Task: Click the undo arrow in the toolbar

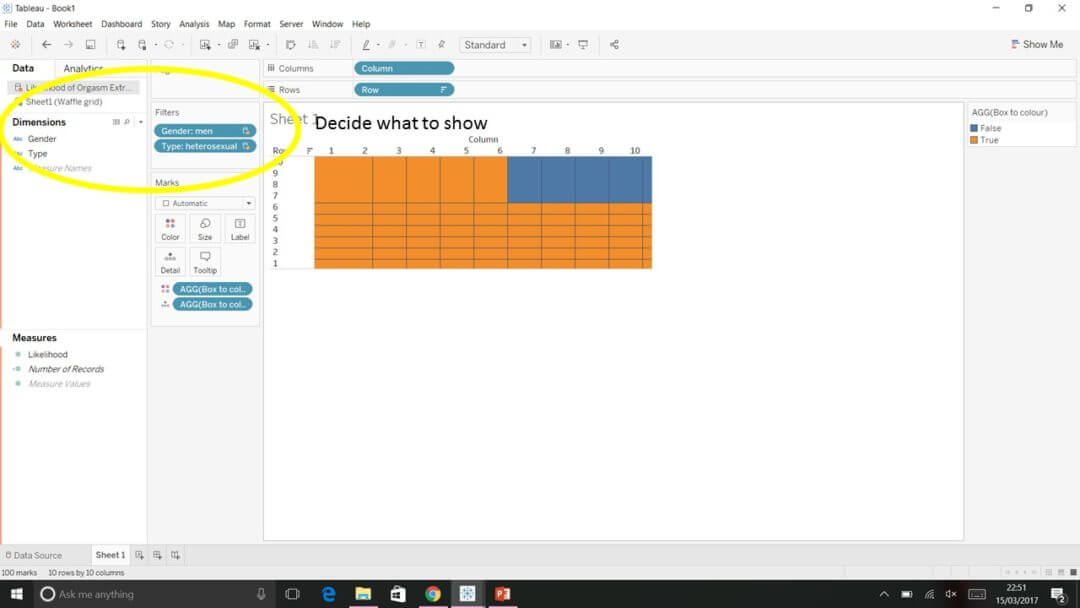Action: tap(46, 44)
